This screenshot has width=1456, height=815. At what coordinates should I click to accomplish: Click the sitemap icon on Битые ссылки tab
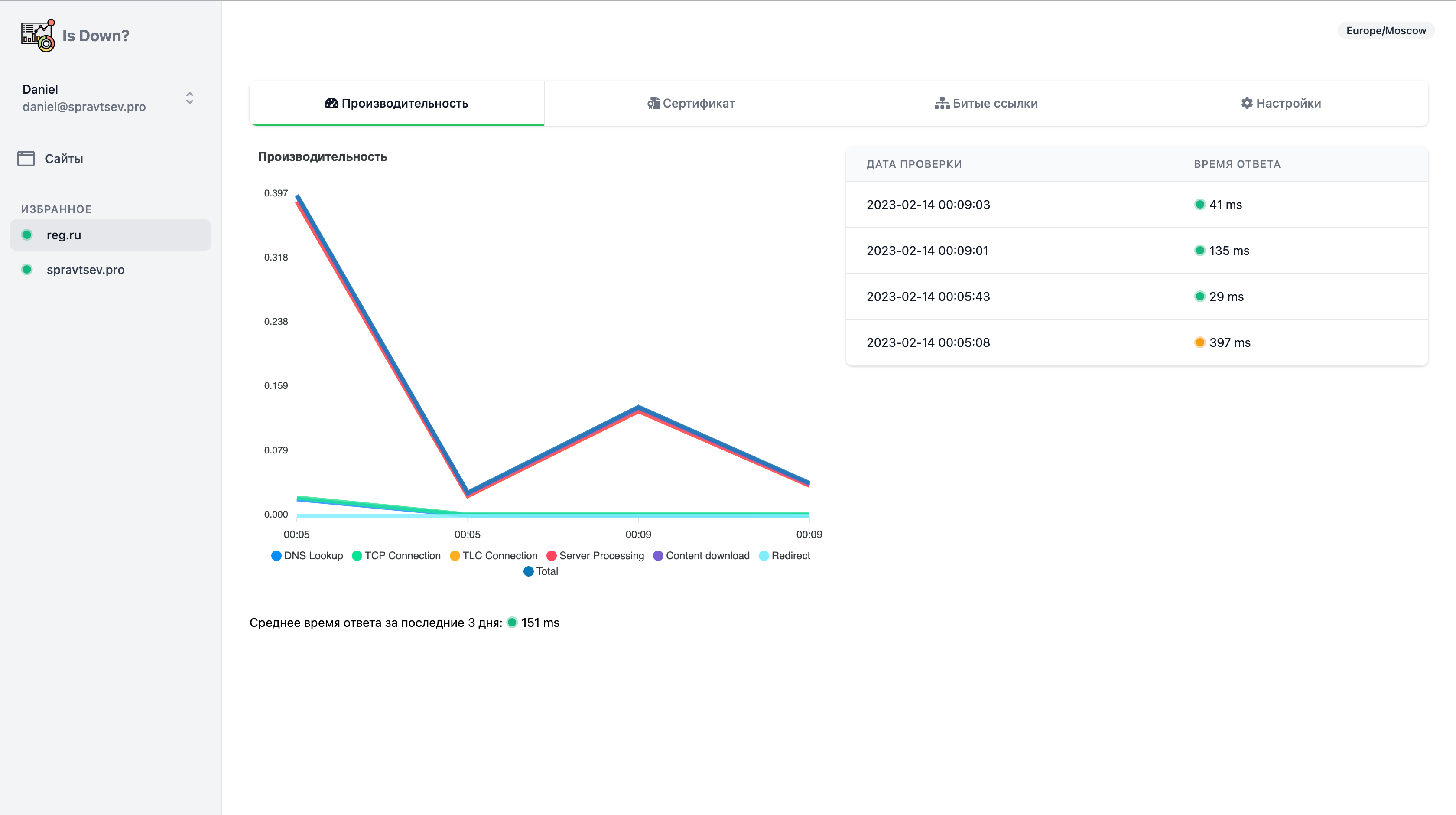point(942,103)
